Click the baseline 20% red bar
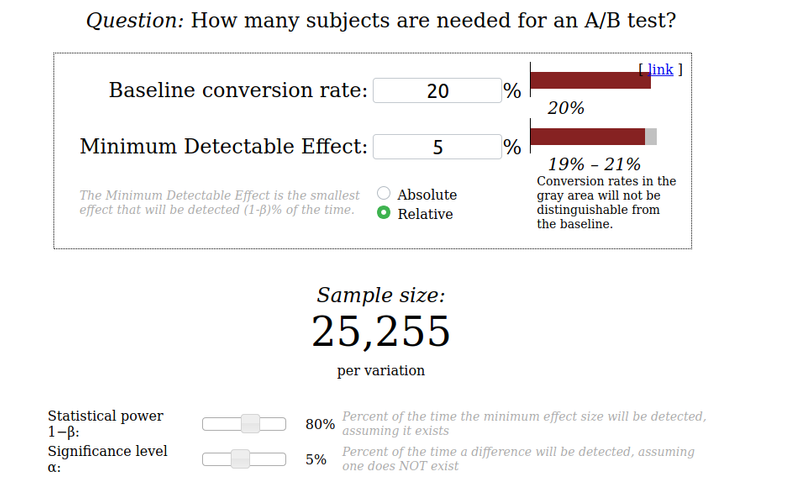 pyautogui.click(x=591, y=80)
